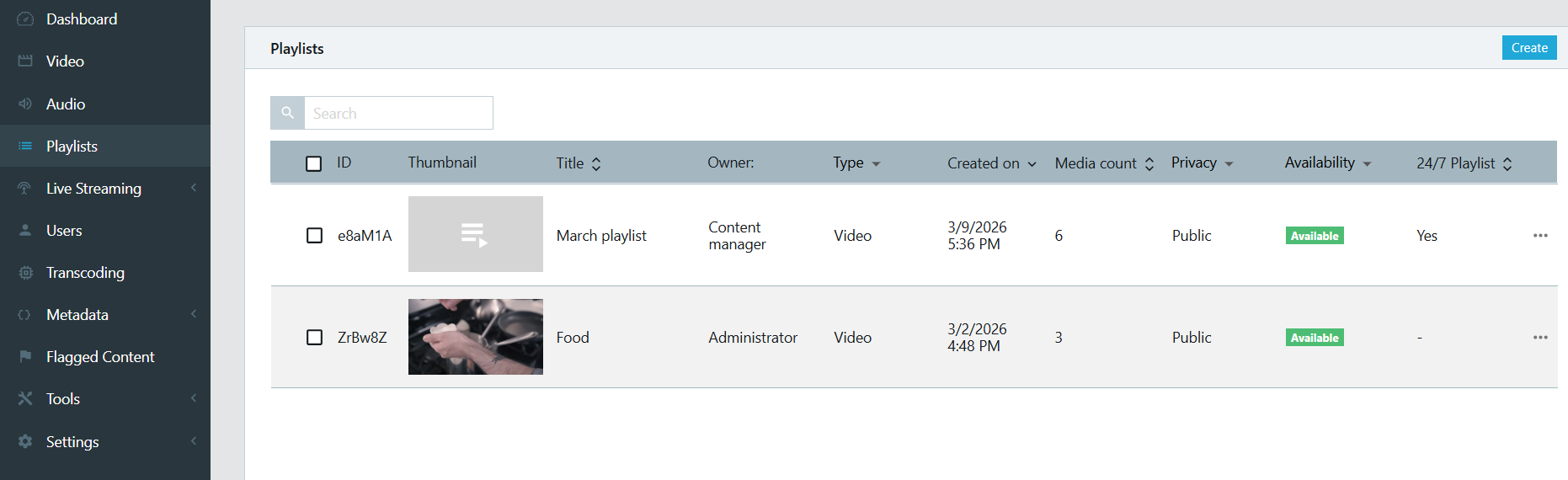Click the Flagged Content flag icon
Image resolution: width=1568 pixels, height=480 pixels.
[25, 356]
